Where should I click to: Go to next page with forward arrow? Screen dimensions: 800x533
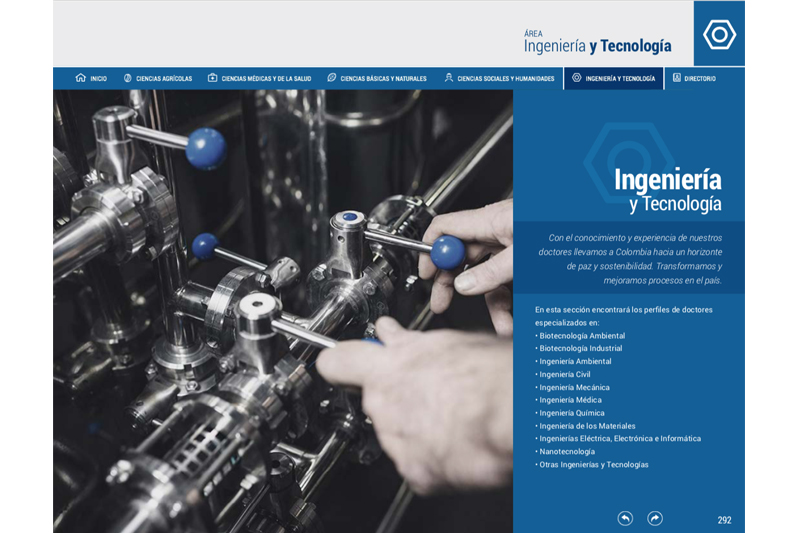[655, 518]
